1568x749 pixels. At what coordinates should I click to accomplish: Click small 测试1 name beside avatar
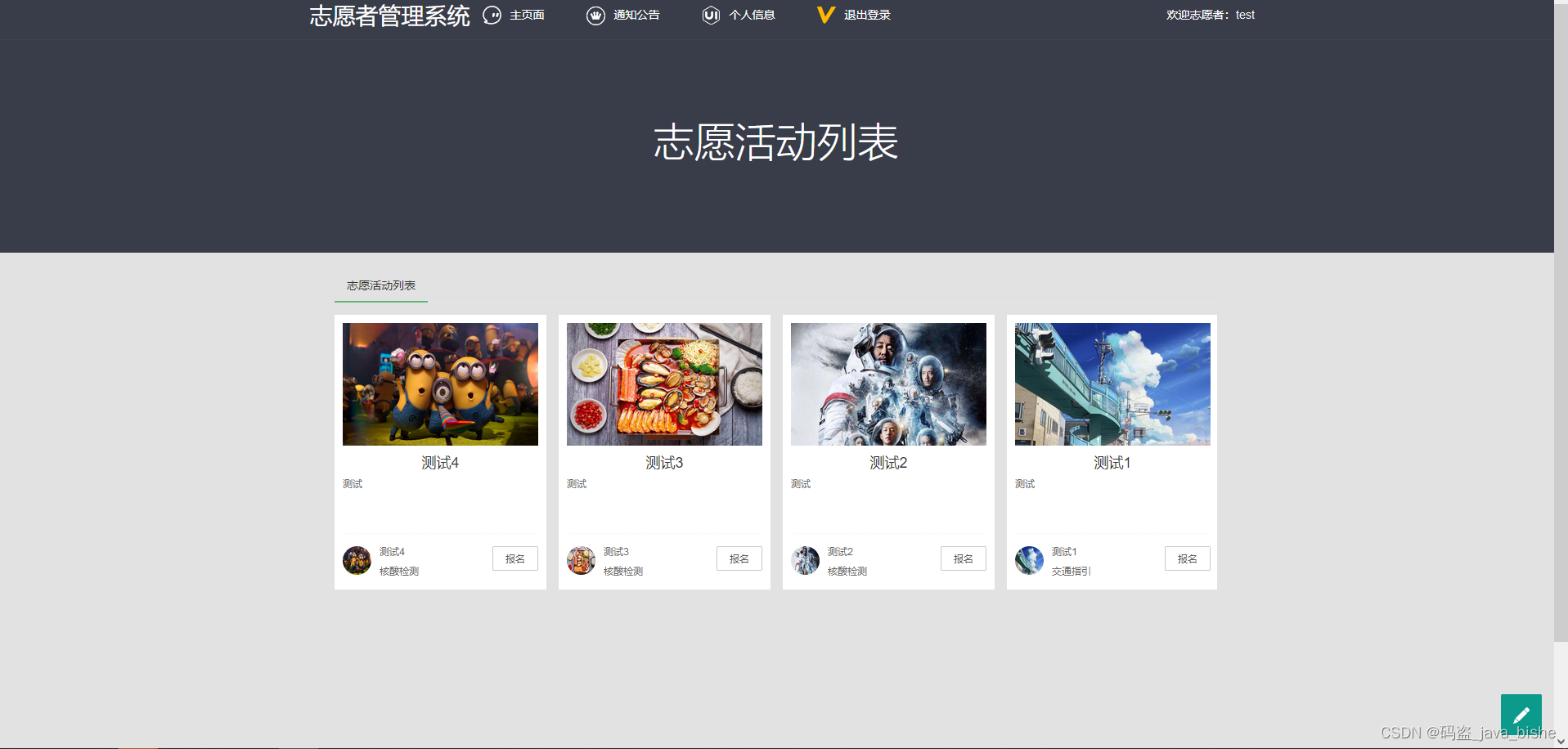click(x=1064, y=552)
